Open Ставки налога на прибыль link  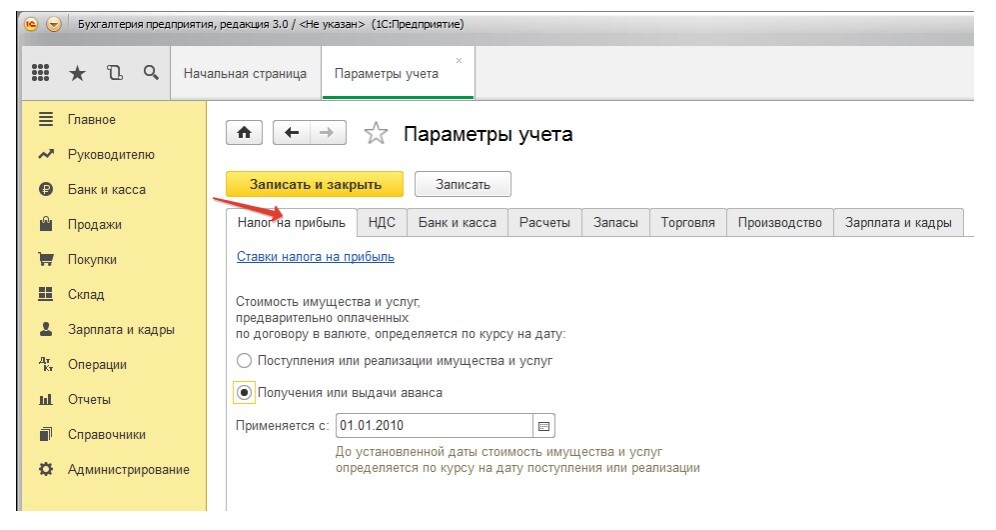pos(315,257)
